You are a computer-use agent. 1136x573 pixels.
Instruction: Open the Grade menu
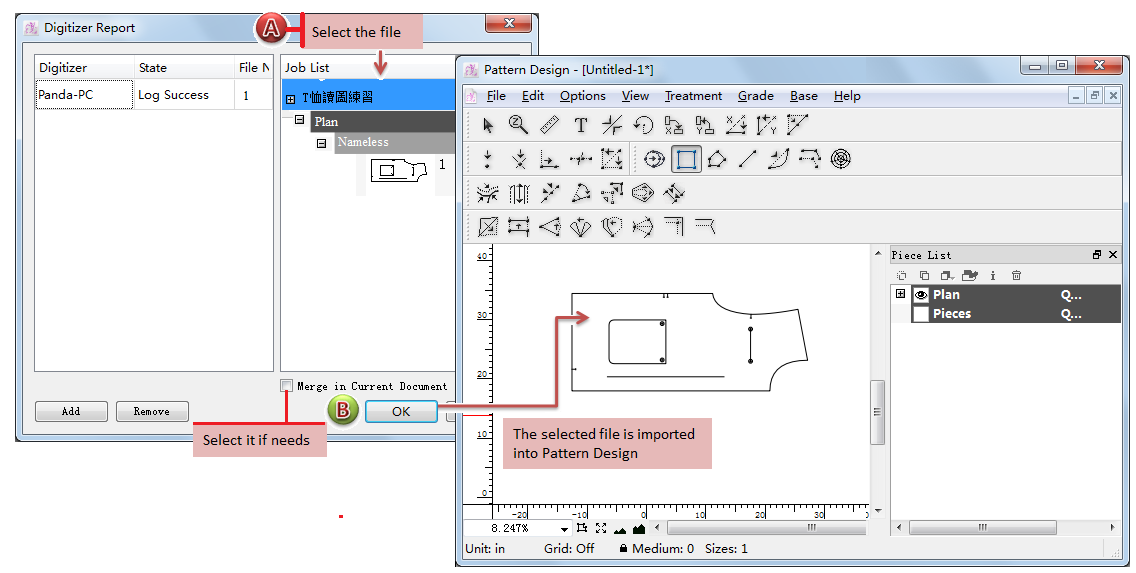(x=755, y=96)
